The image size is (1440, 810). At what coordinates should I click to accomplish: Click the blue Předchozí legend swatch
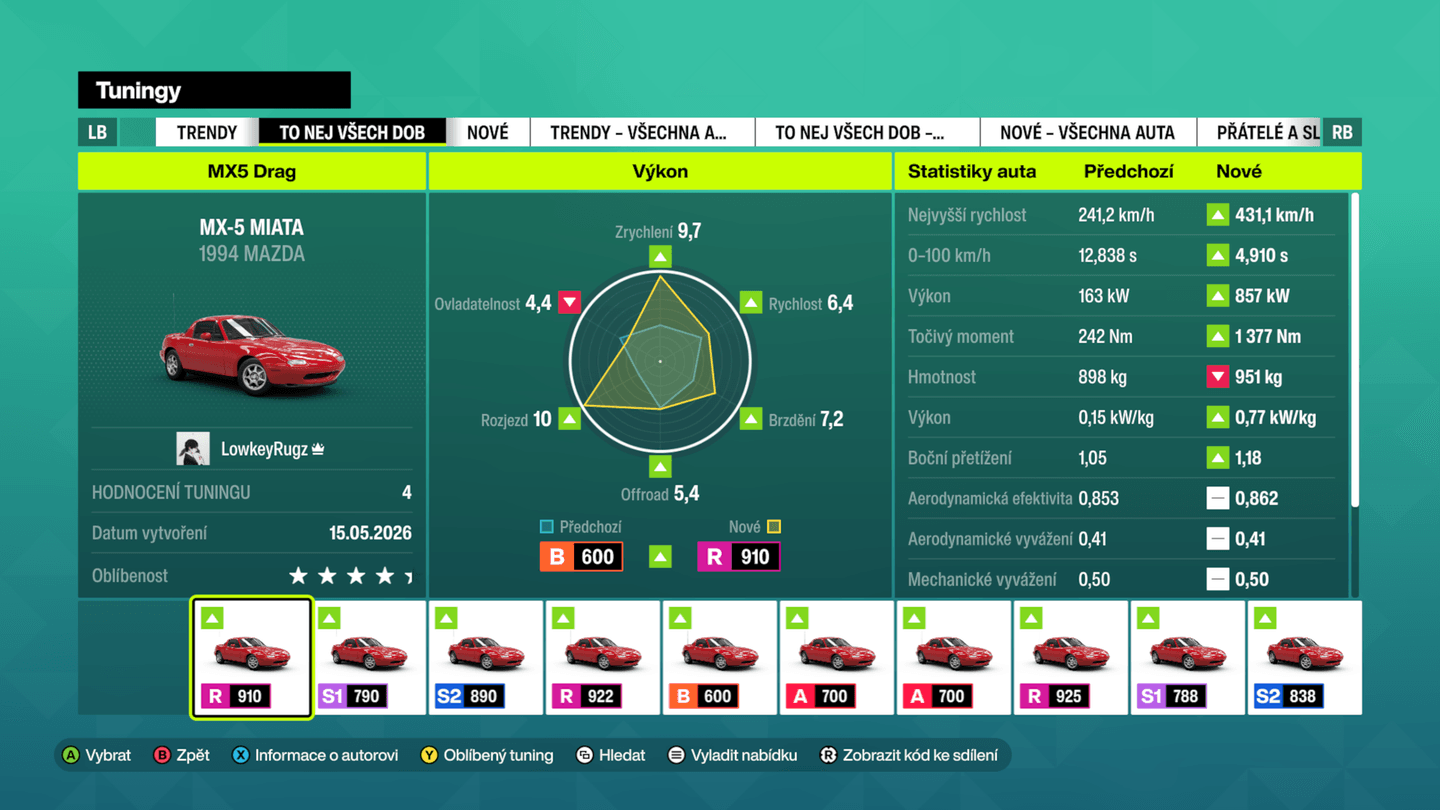(x=546, y=526)
